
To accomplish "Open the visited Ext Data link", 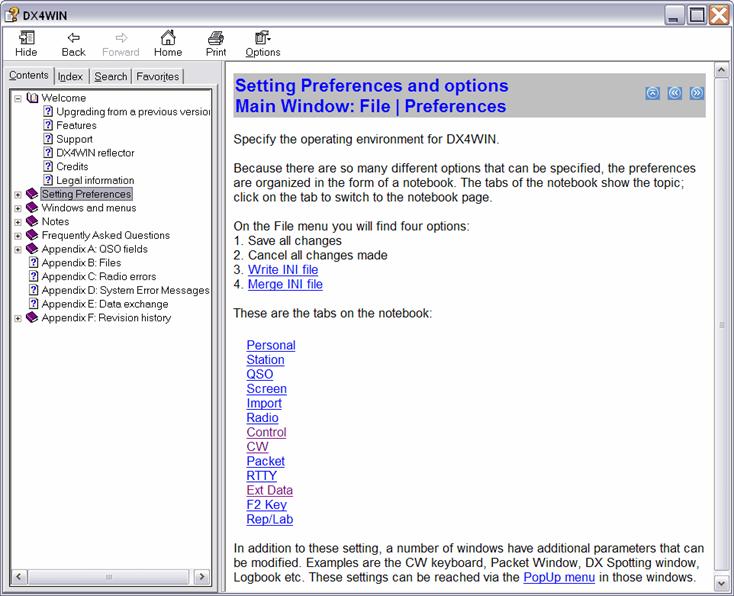I will 270,490.
